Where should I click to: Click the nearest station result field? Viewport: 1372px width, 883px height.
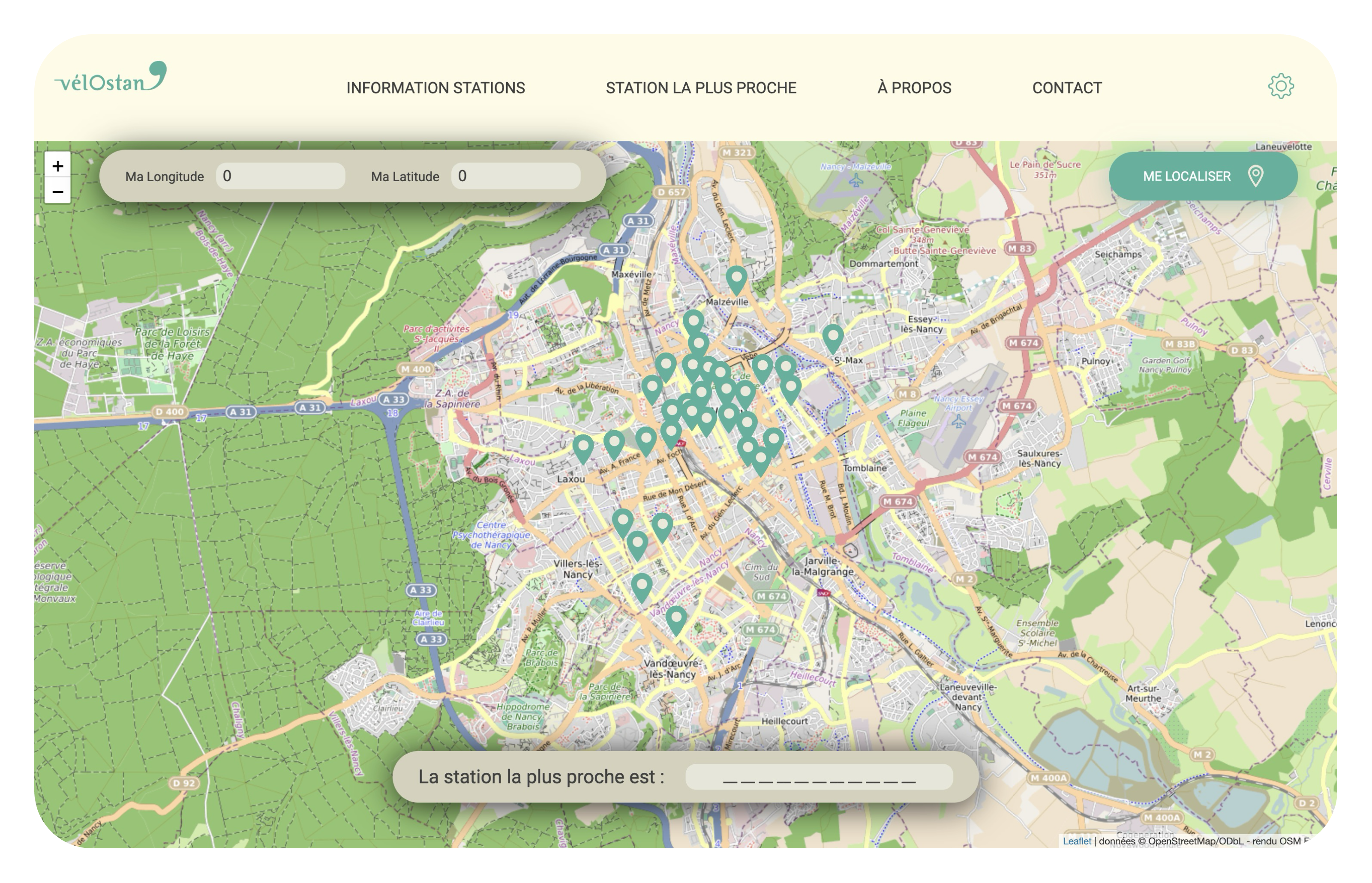coord(819,778)
